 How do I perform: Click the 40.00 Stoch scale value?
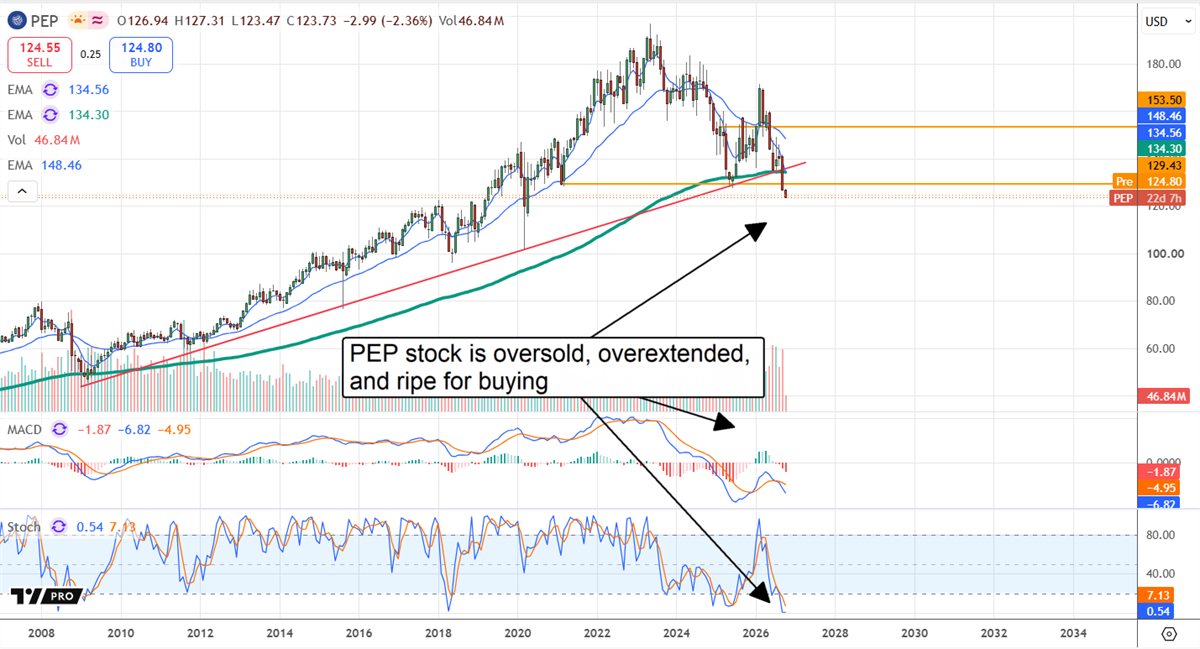[x=1162, y=574]
